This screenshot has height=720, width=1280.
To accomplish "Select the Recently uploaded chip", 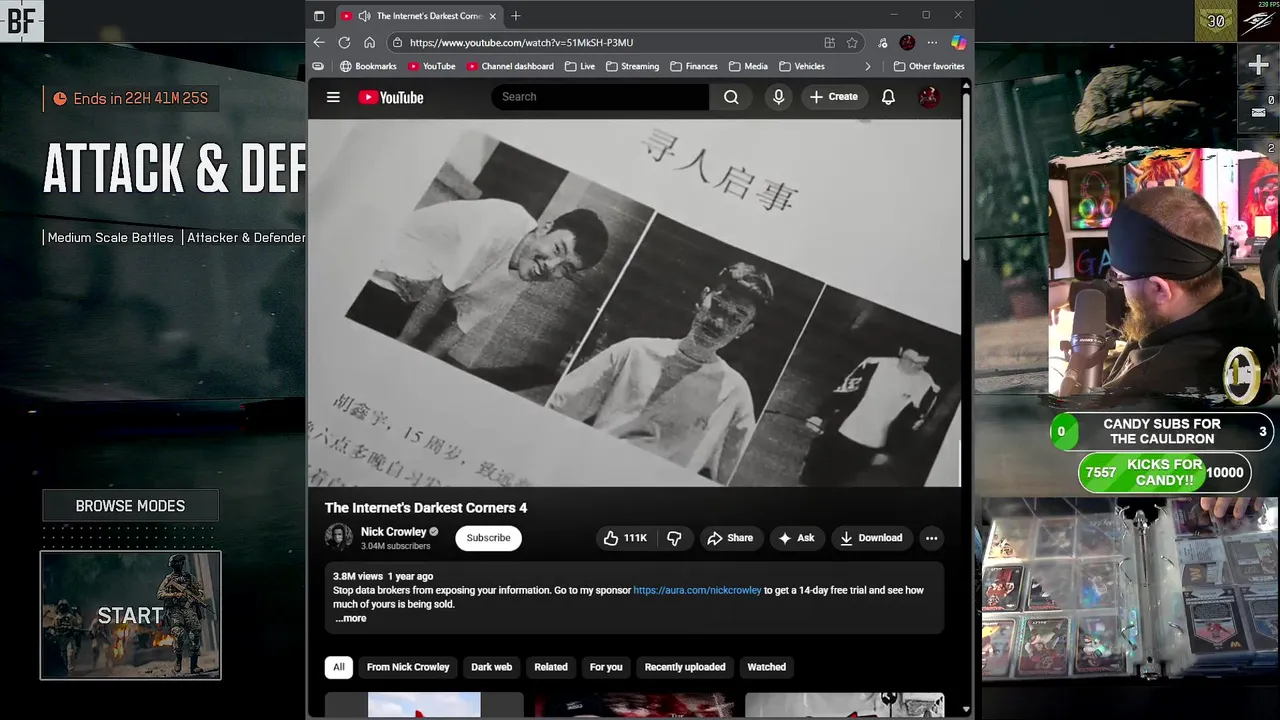I will click(x=685, y=667).
